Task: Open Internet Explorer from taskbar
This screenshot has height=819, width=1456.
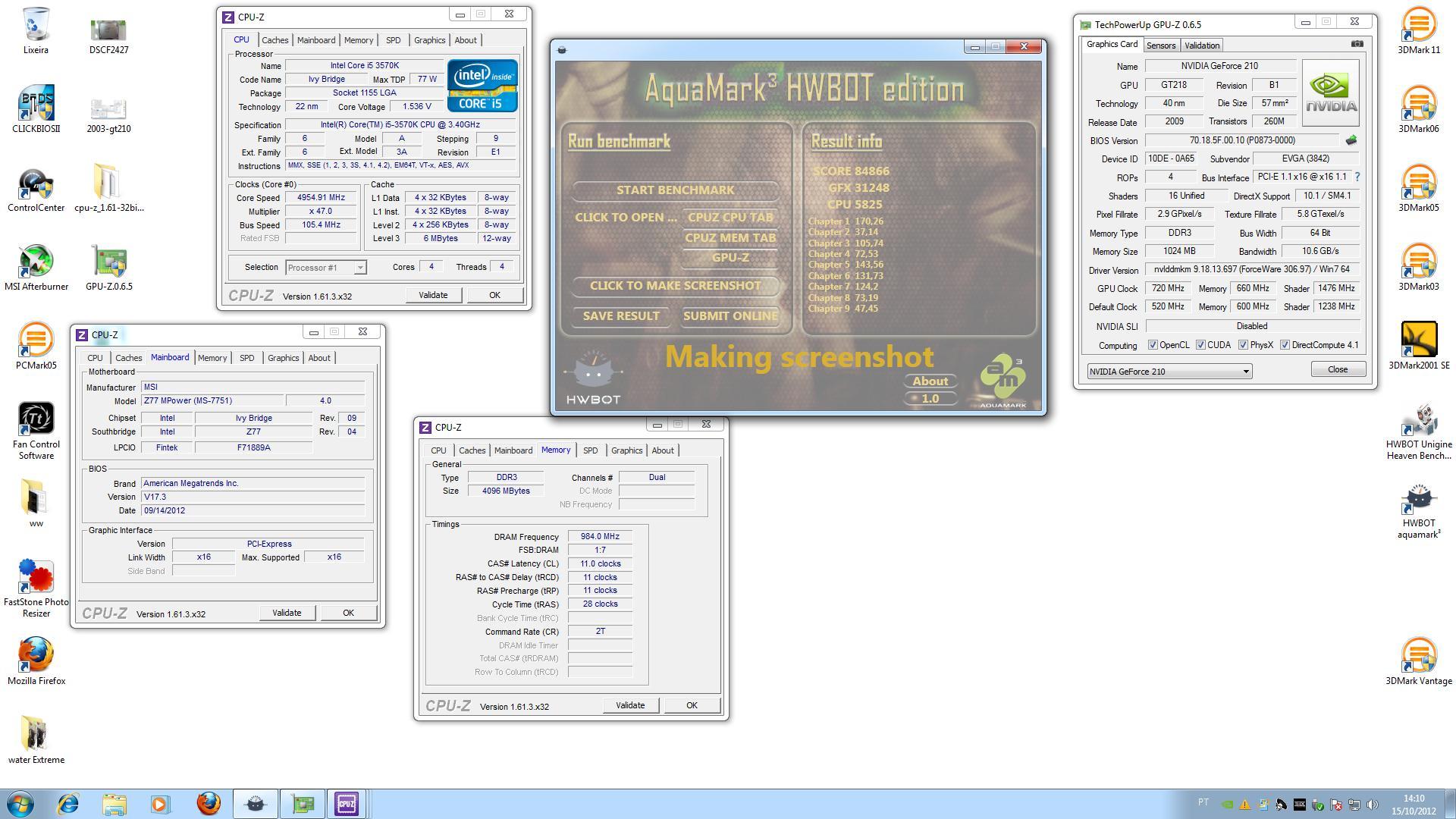Action: pyautogui.click(x=68, y=803)
